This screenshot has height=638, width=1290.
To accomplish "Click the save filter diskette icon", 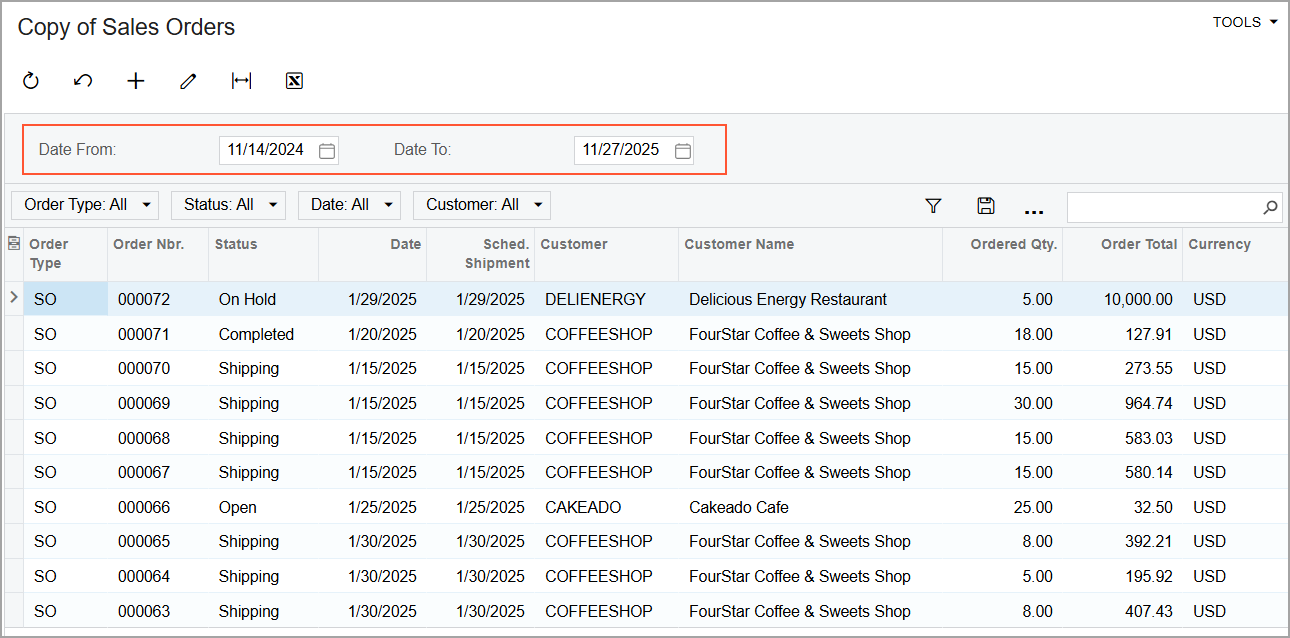I will pyautogui.click(x=985, y=206).
